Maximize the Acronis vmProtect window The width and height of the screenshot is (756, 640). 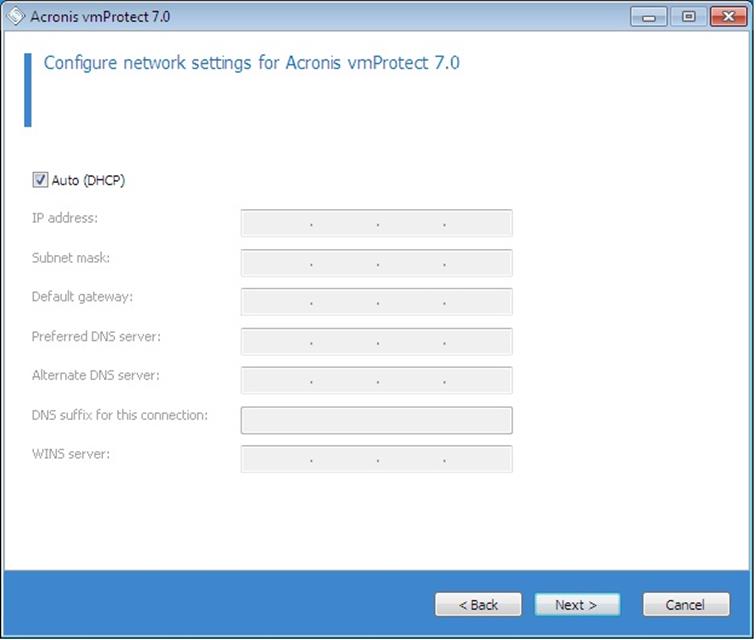(688, 17)
